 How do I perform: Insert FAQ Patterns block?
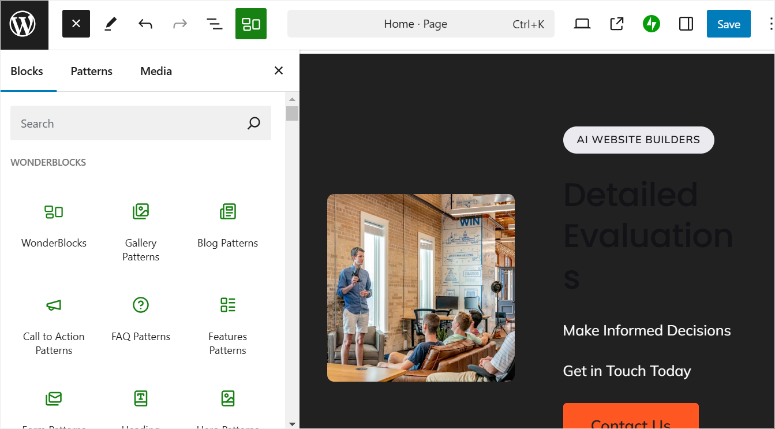(x=141, y=318)
